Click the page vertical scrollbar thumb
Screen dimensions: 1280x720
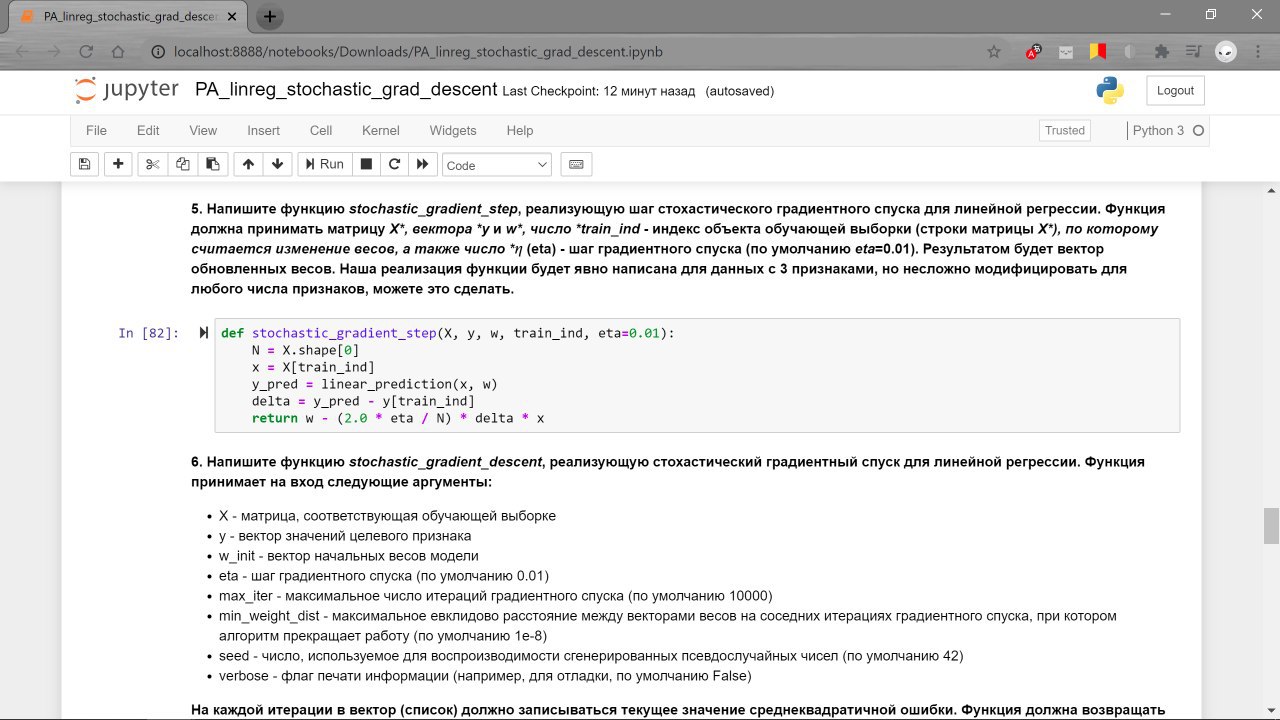[1271, 525]
